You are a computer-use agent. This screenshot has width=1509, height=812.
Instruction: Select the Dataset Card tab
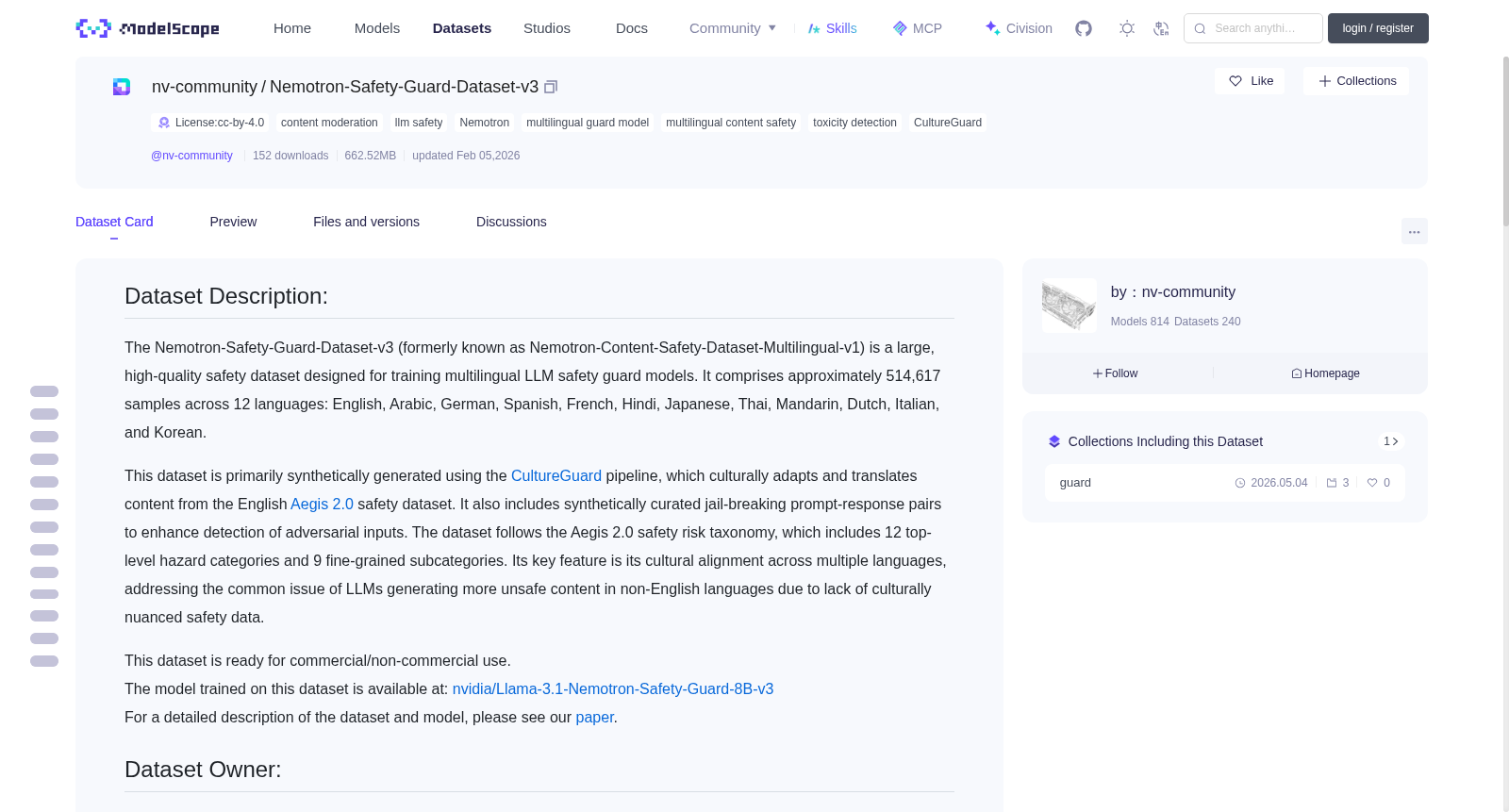click(x=114, y=222)
